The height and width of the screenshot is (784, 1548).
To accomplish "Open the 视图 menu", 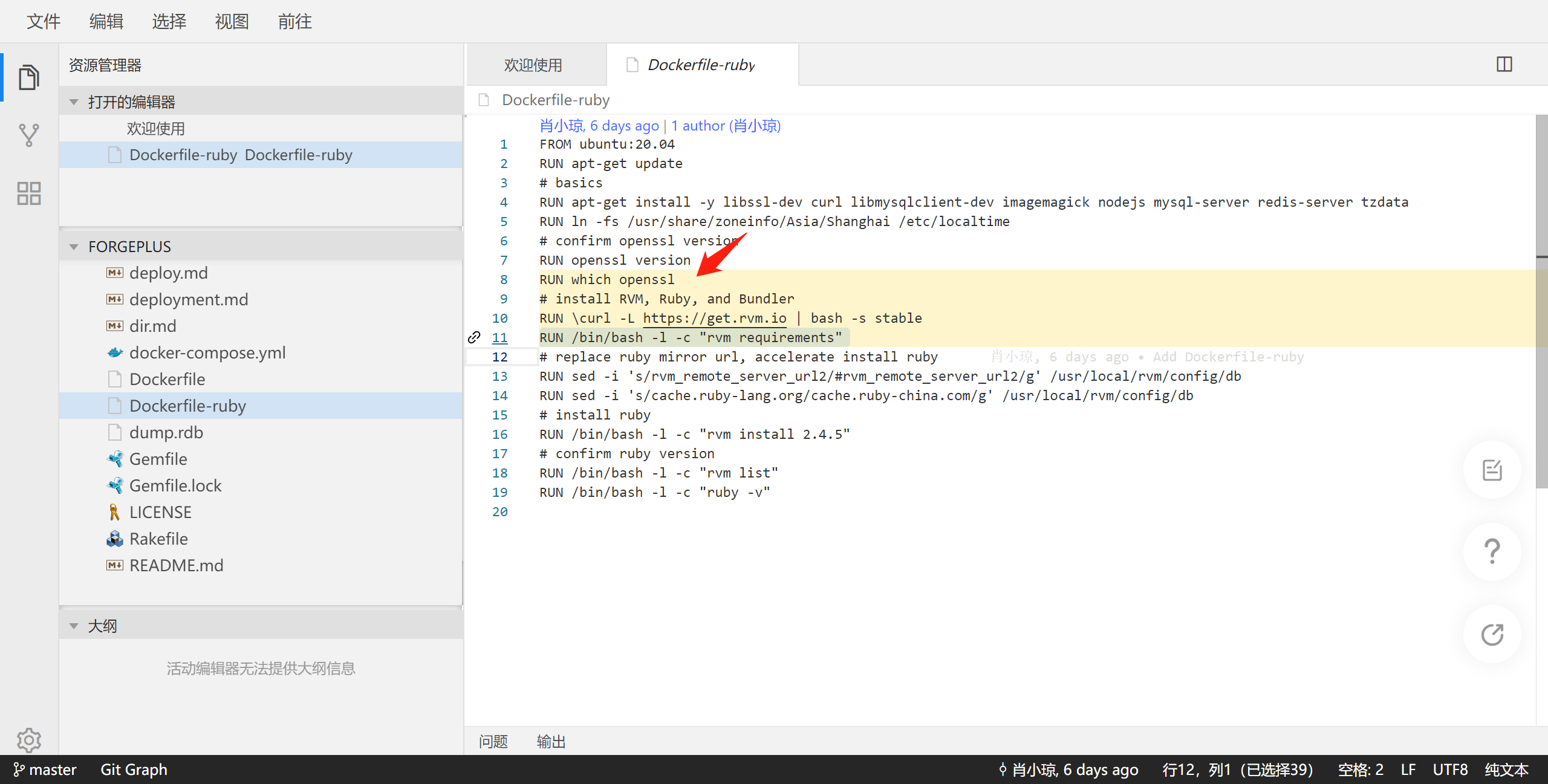I will click(x=232, y=22).
